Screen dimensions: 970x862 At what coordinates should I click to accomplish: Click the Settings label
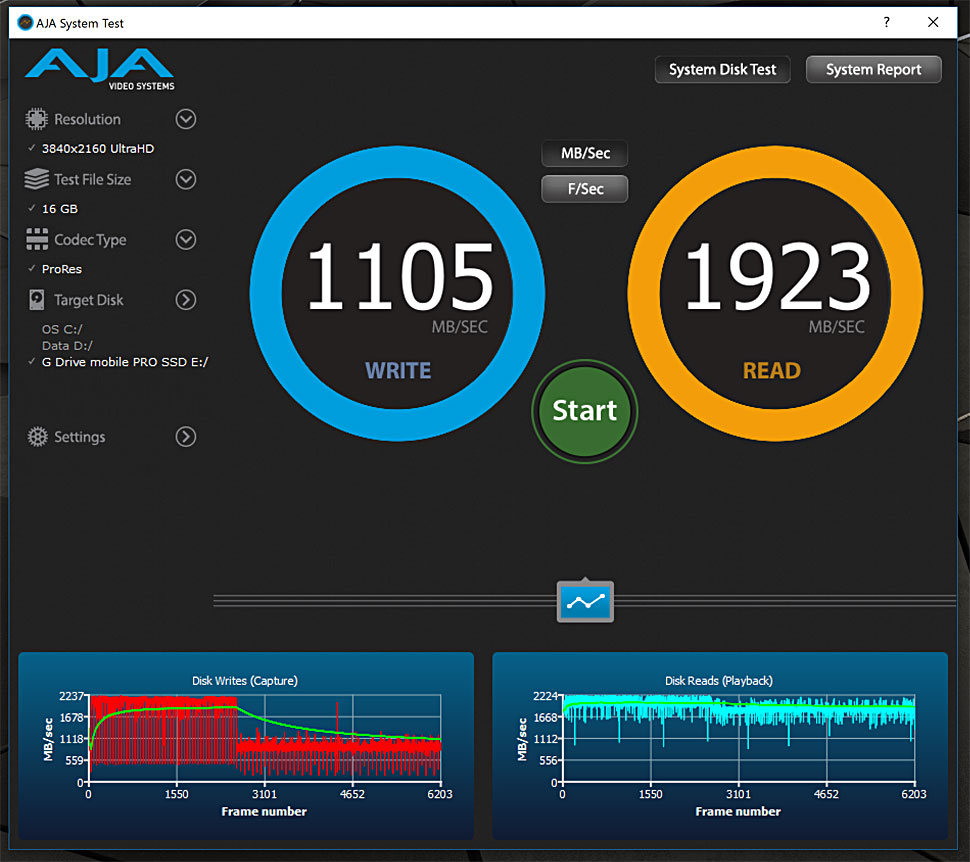80,437
